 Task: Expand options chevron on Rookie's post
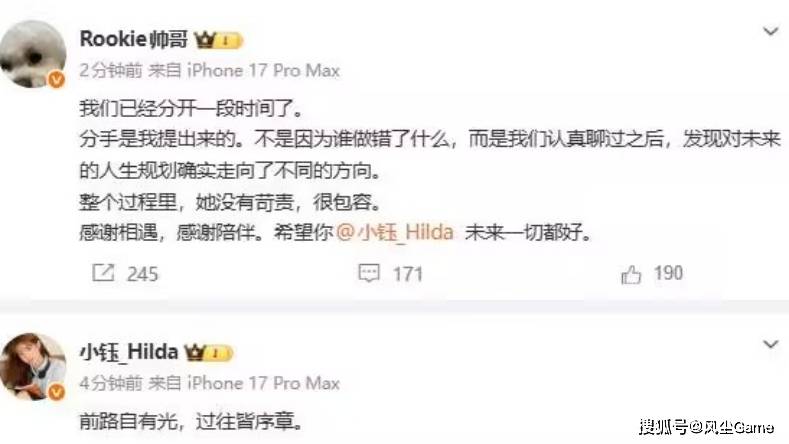point(771,32)
